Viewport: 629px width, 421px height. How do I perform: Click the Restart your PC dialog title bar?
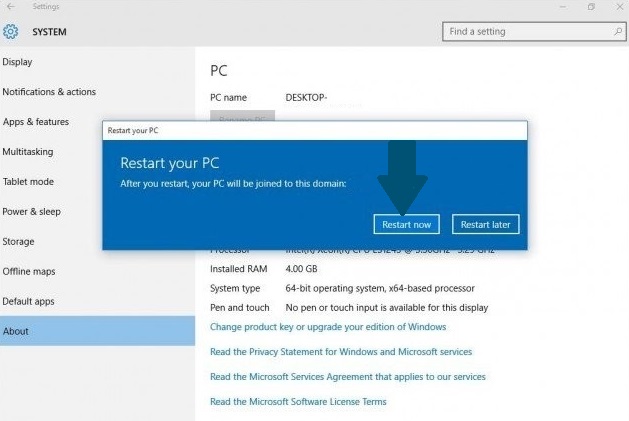pyautogui.click(x=315, y=131)
